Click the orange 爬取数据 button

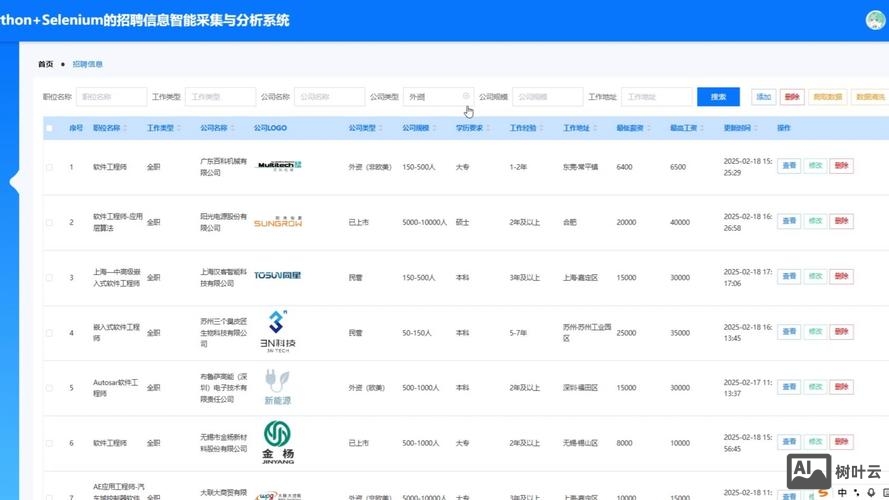(x=827, y=97)
